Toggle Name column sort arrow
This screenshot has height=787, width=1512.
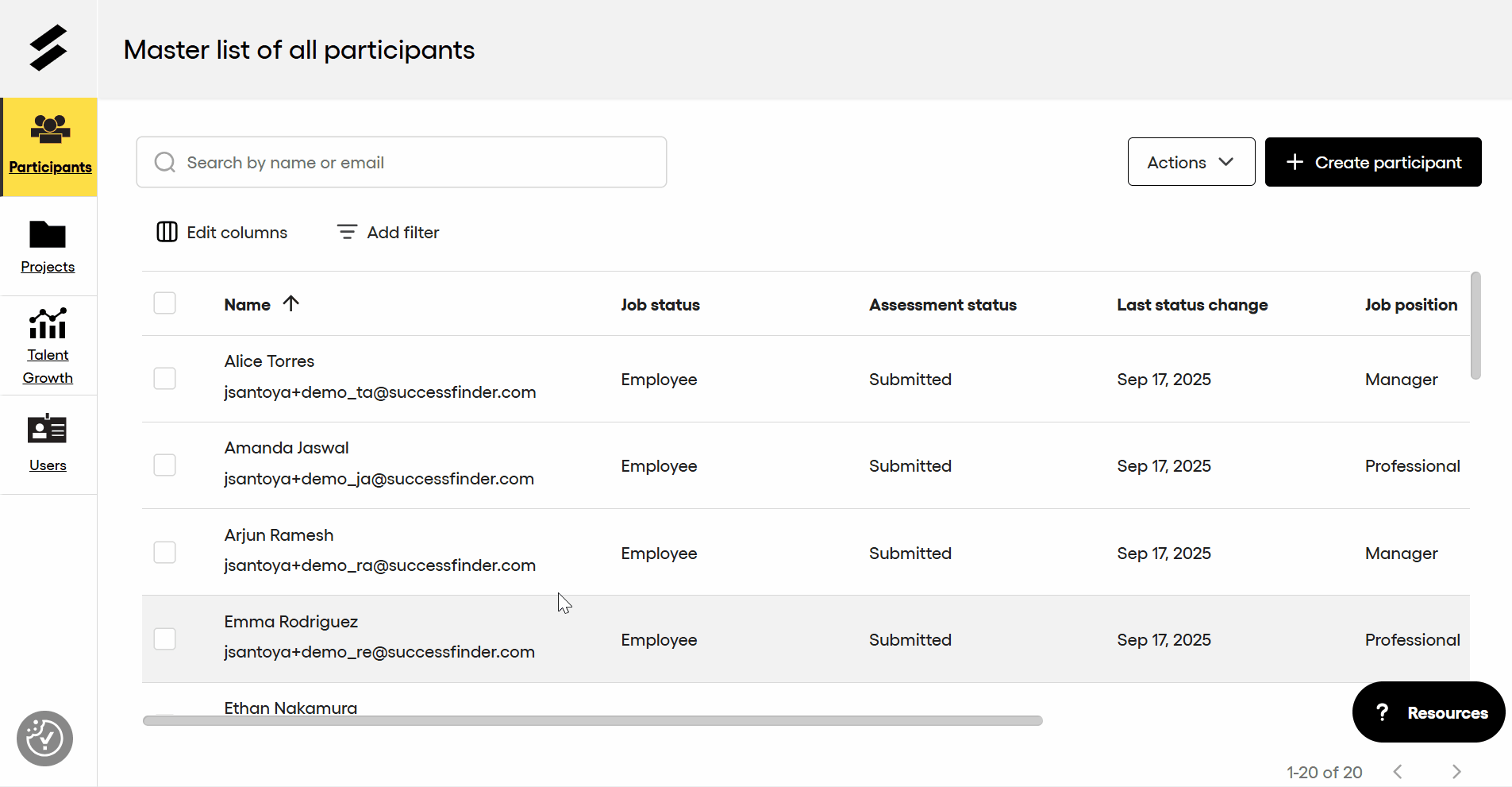pyautogui.click(x=291, y=303)
